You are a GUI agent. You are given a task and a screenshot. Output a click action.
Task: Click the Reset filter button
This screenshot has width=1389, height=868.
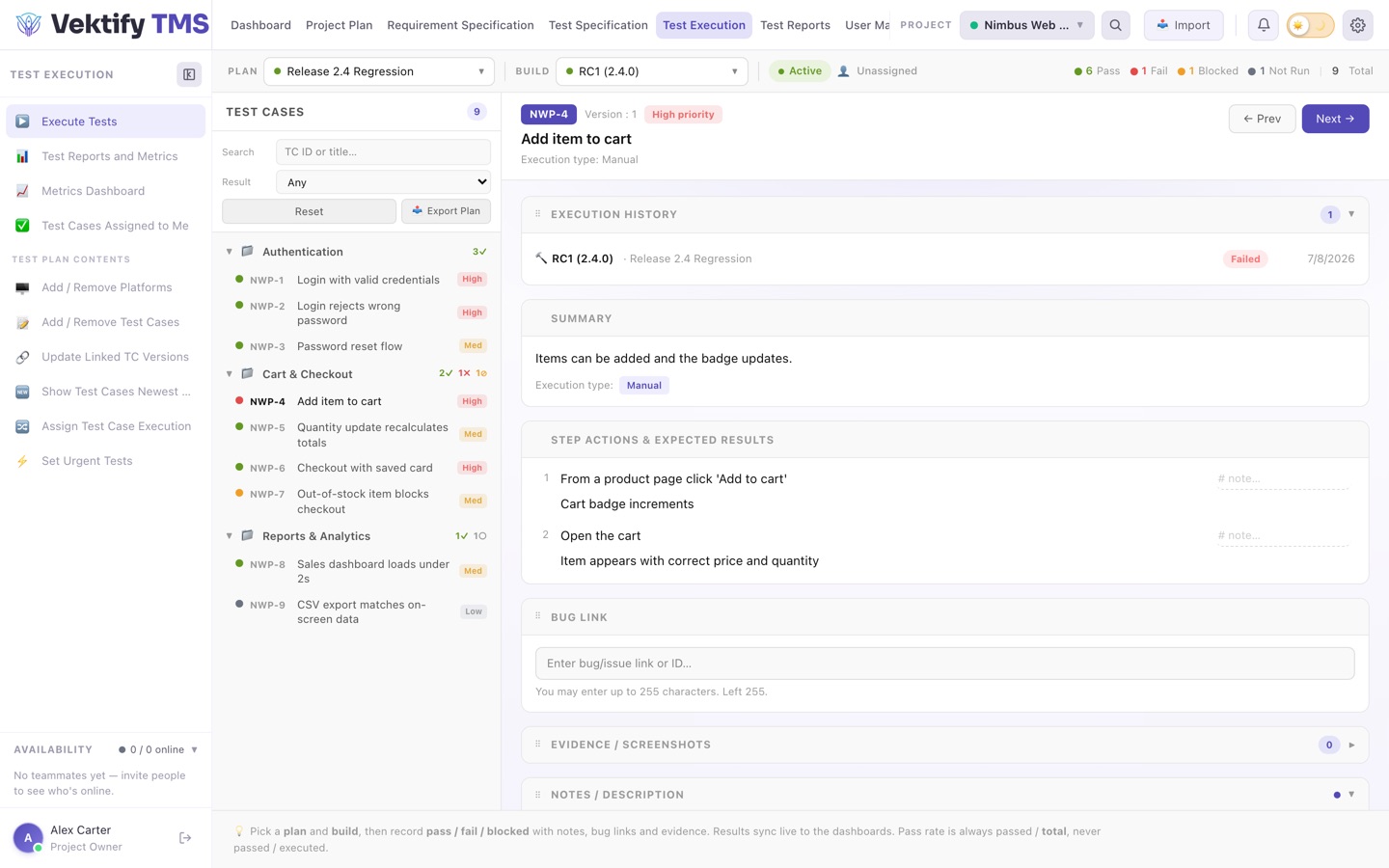point(309,211)
